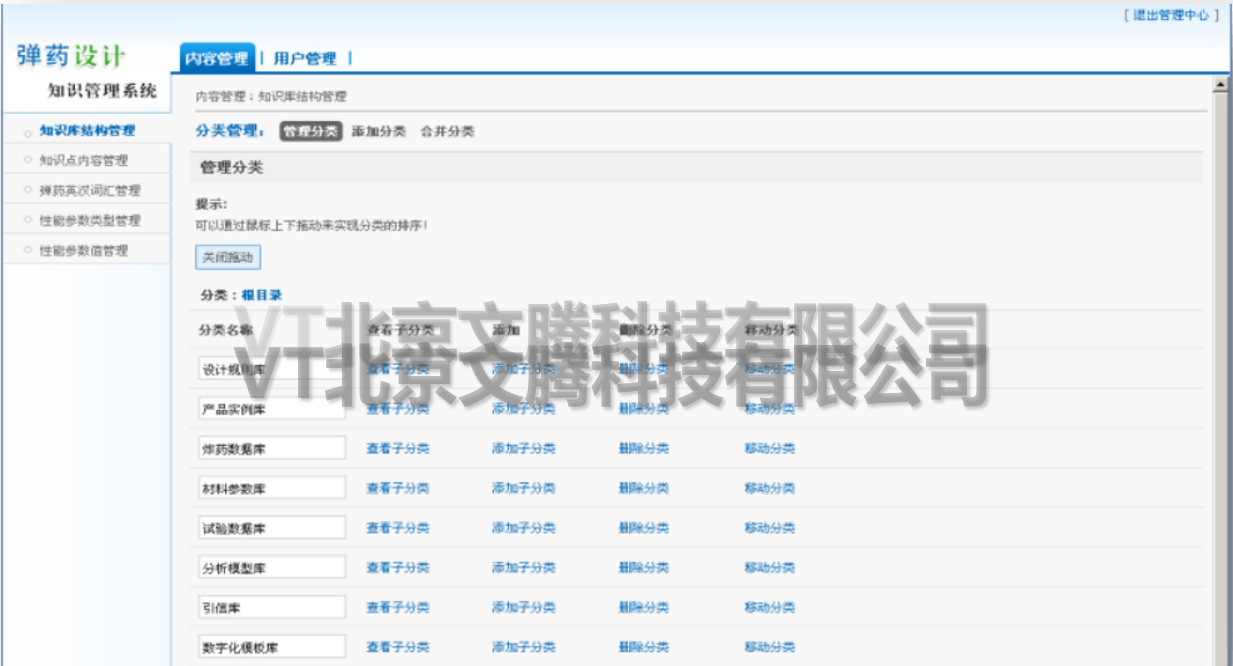Screen dimensions: 1233x666
Task: Click 添加子分类 for 产品实例库
Action: tap(523, 409)
